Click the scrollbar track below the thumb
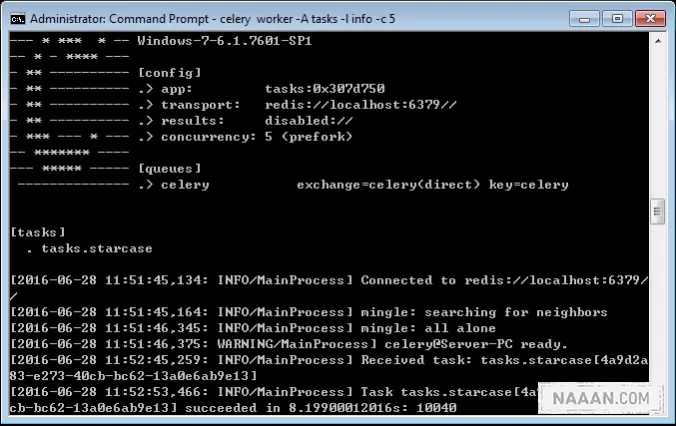676x426 pixels. [x=657, y=302]
